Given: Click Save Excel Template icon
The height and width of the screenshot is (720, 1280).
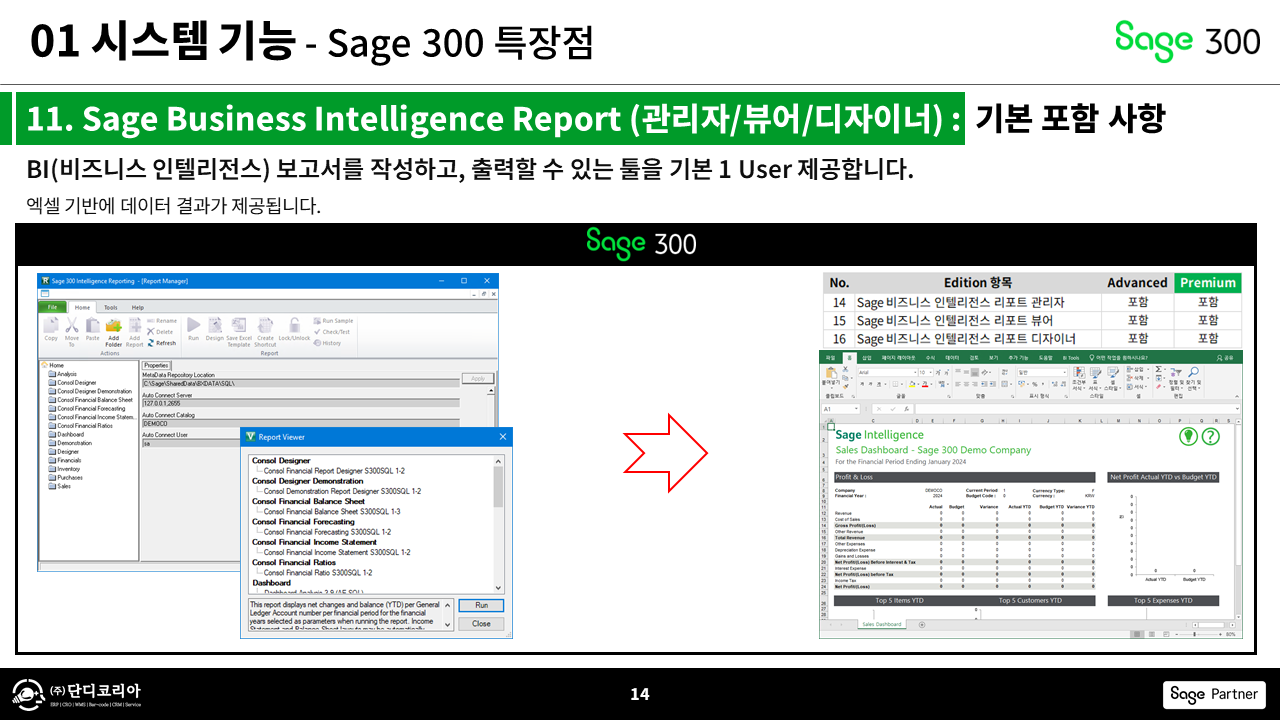Looking at the screenshot, I should tap(239, 331).
